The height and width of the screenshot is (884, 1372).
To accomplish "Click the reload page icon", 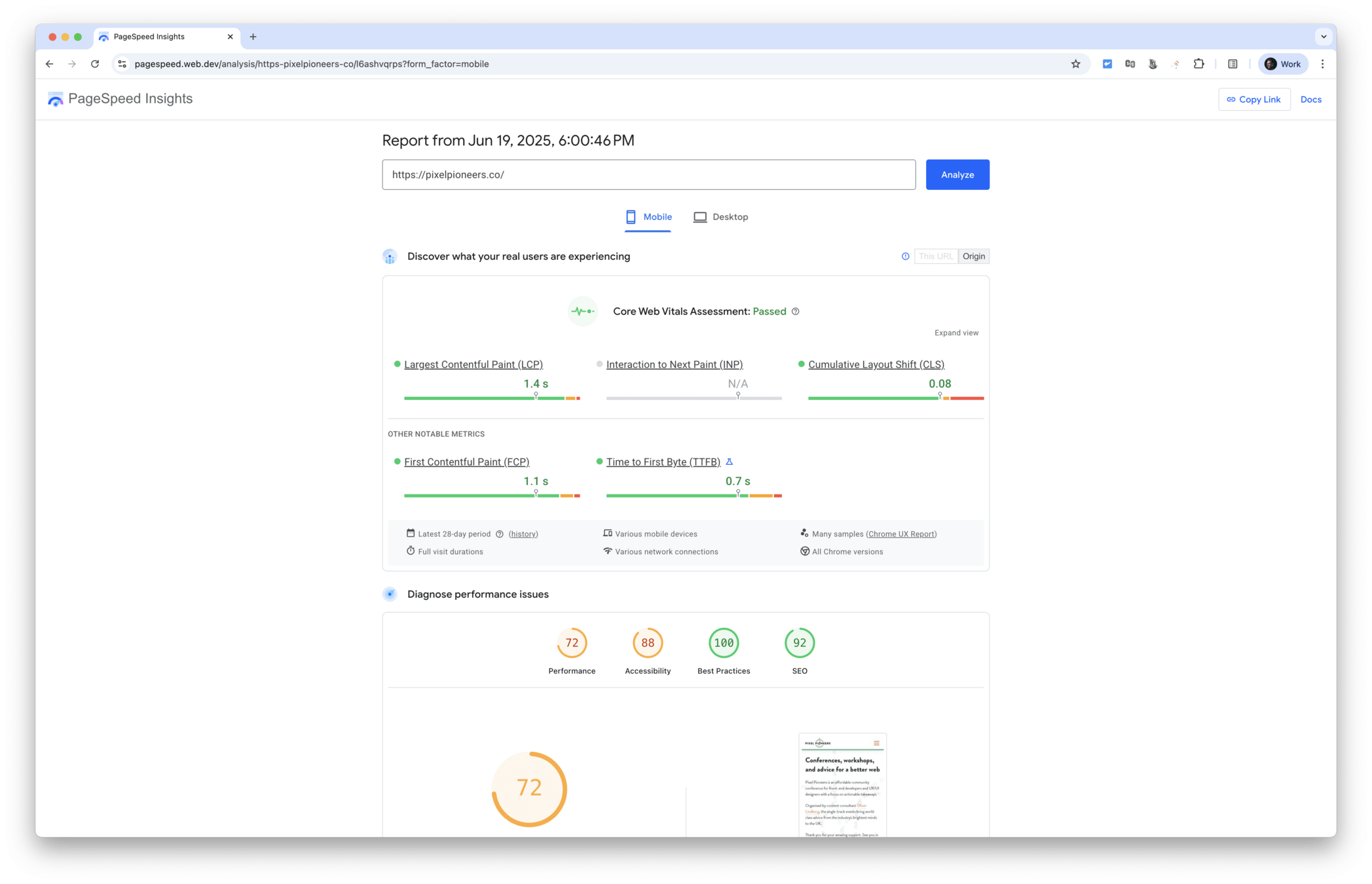I will coord(95,64).
